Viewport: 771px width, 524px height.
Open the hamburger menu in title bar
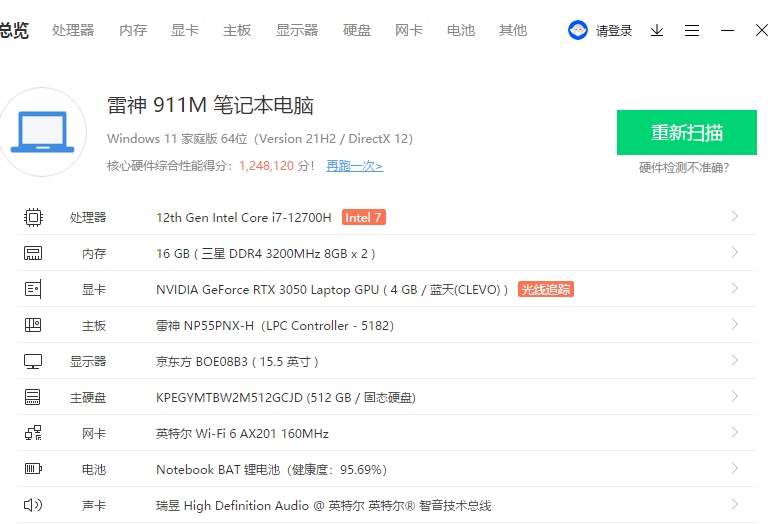pyautogui.click(x=692, y=30)
